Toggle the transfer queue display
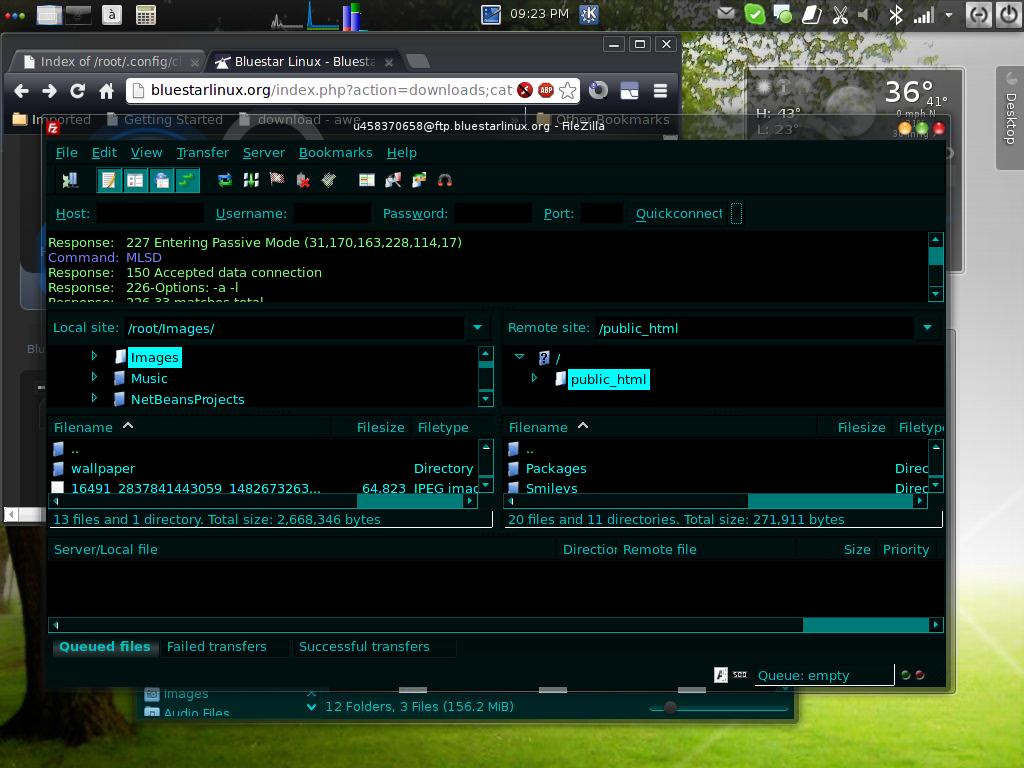The height and width of the screenshot is (768, 1024). tap(187, 180)
